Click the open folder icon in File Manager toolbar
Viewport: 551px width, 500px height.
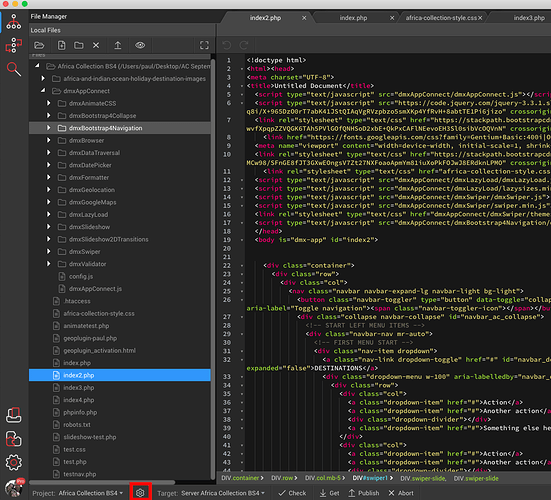39,45
